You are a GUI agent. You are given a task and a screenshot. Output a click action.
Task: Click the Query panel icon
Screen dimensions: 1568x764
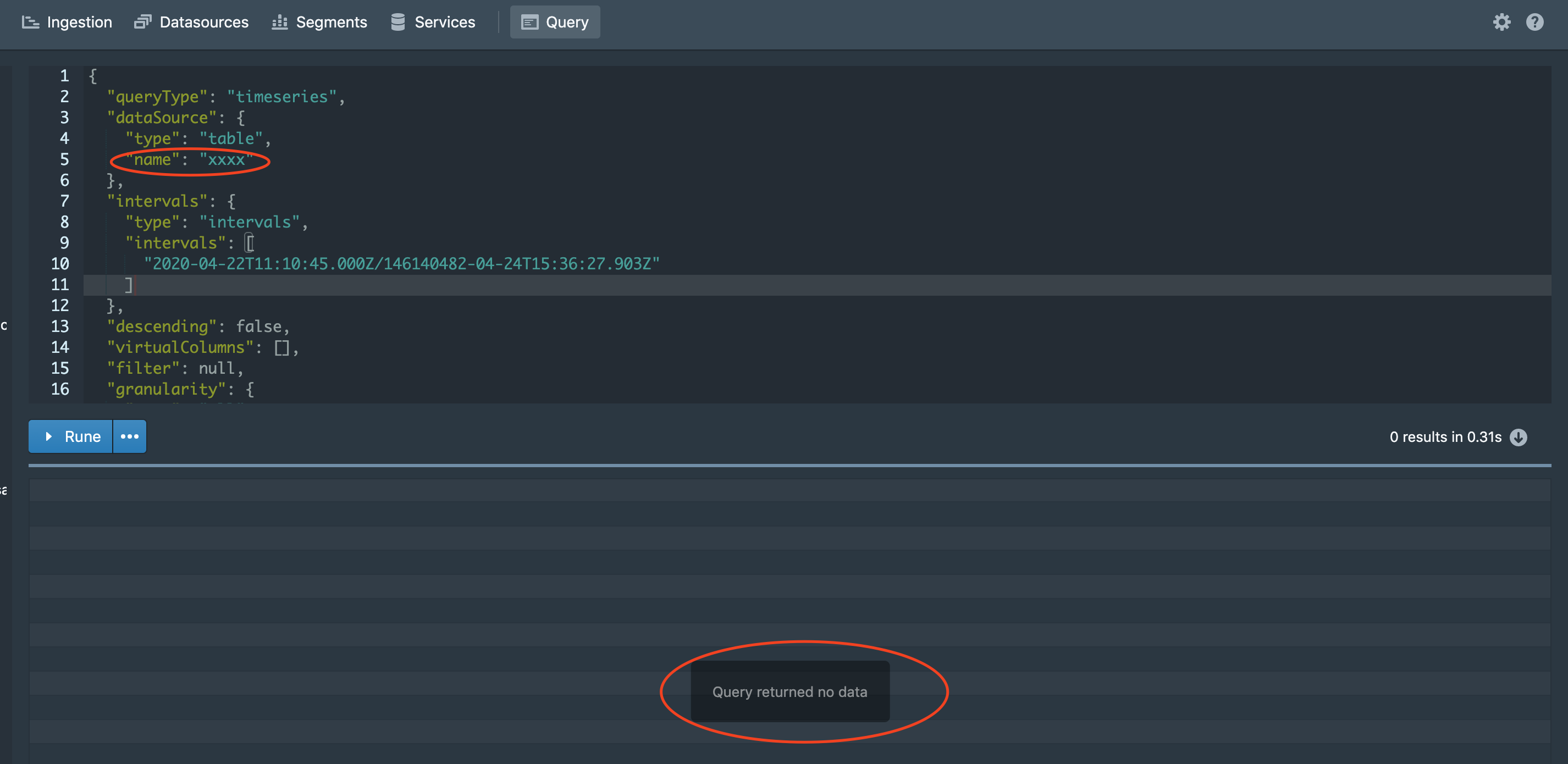click(529, 22)
